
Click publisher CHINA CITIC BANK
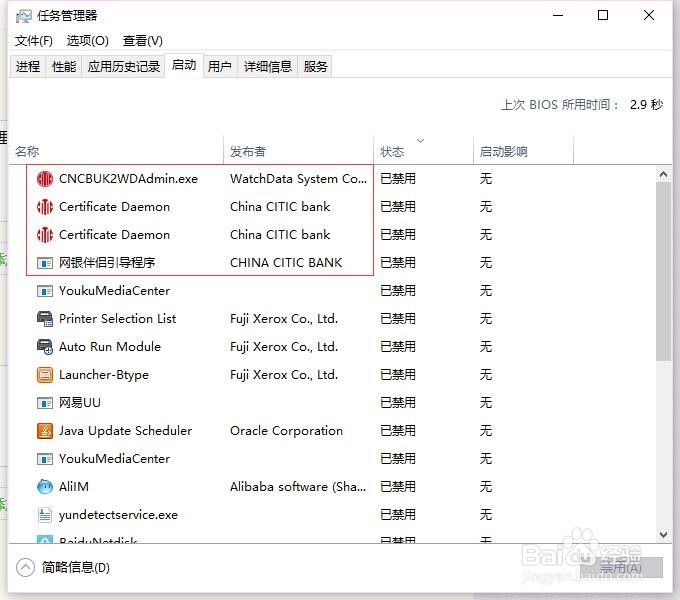(286, 263)
